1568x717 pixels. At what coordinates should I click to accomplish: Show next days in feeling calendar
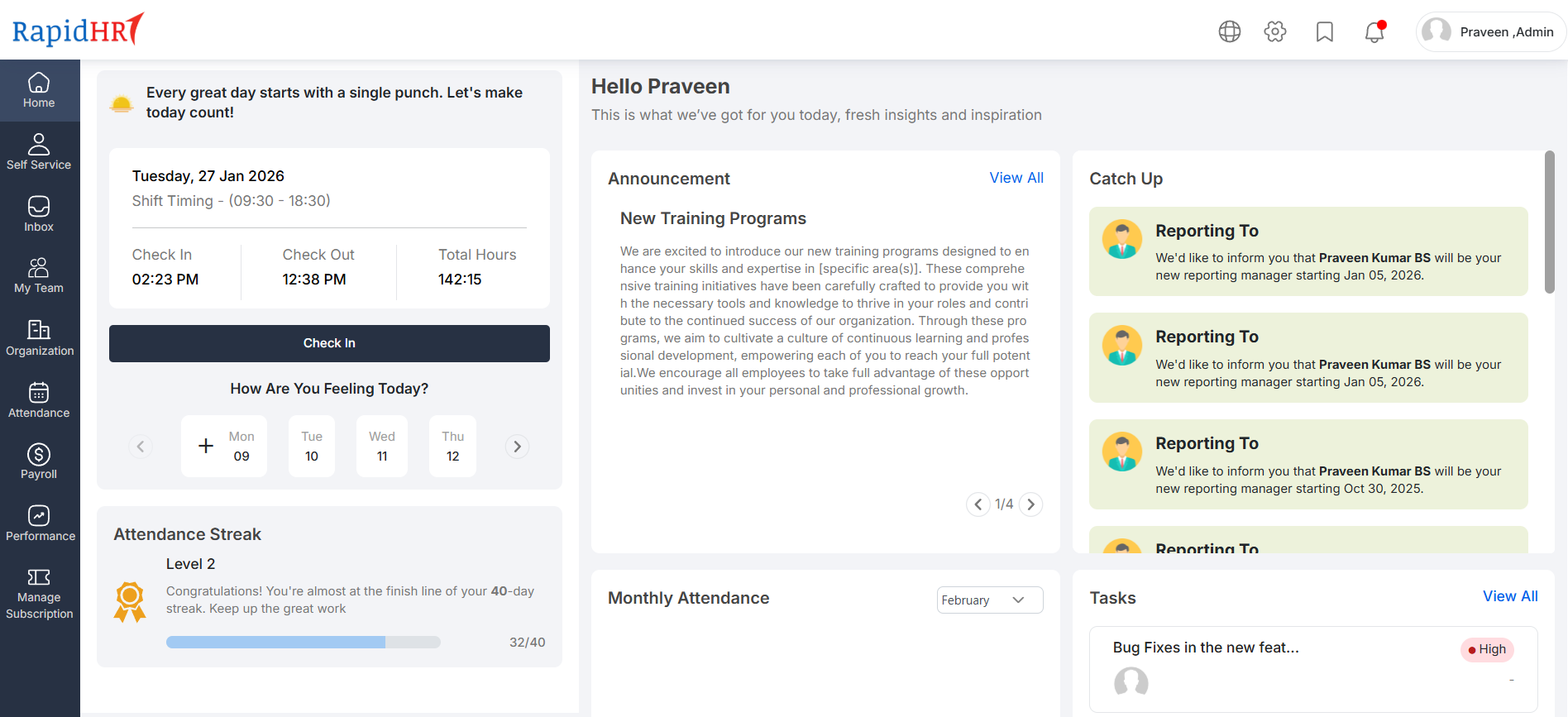click(x=517, y=447)
